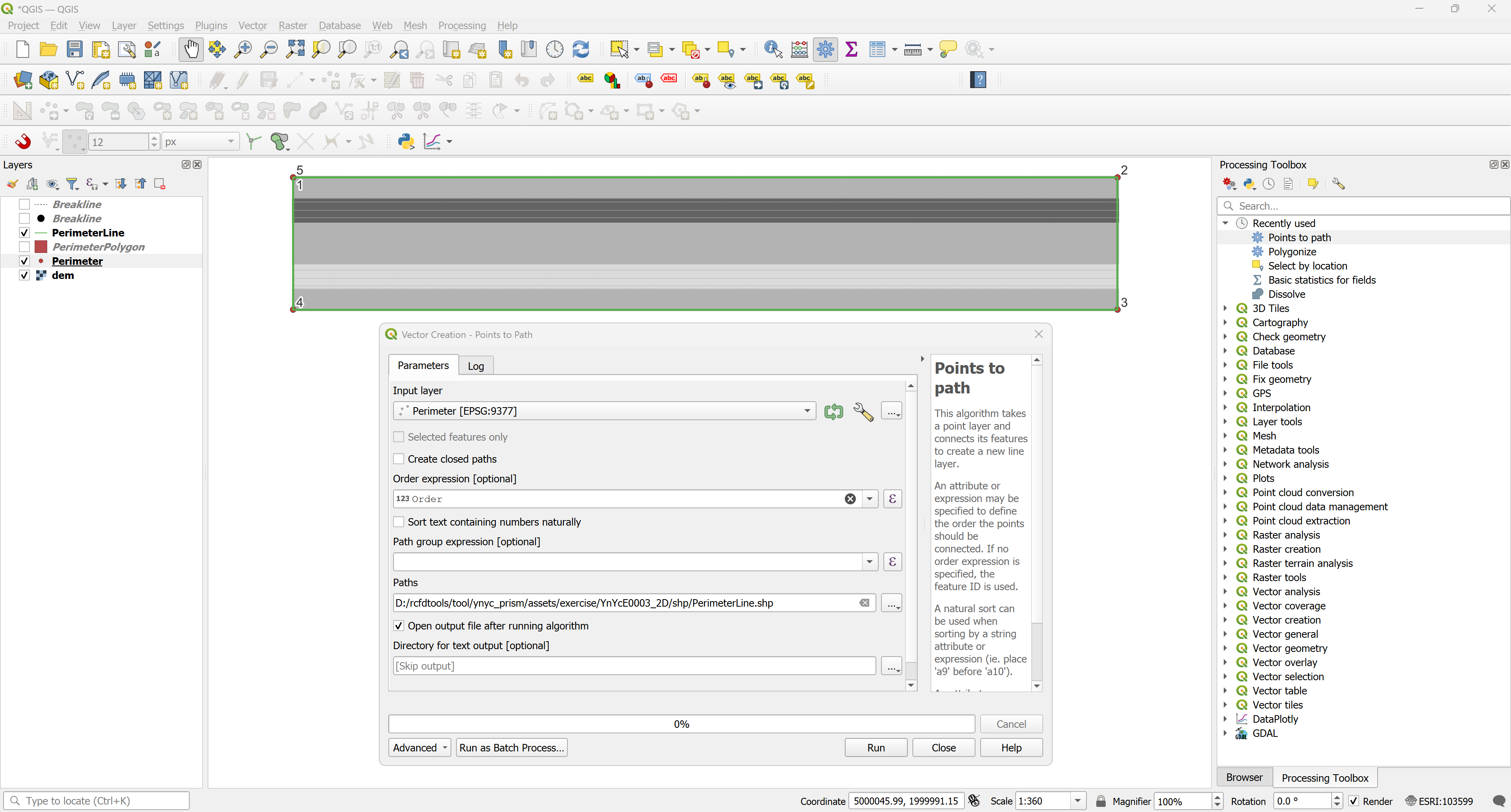This screenshot has width=1511, height=812.
Task: Open Processing Toolbox history clock icon
Action: point(1269,184)
